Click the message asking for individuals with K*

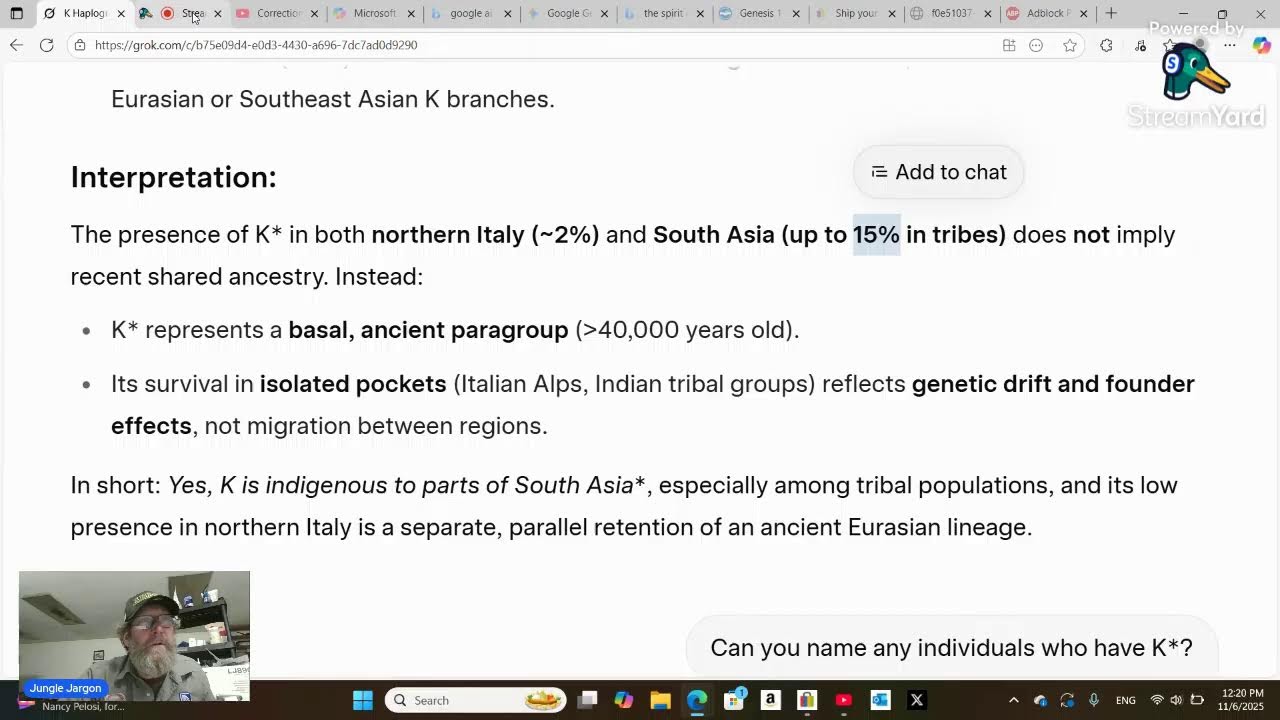(951, 647)
